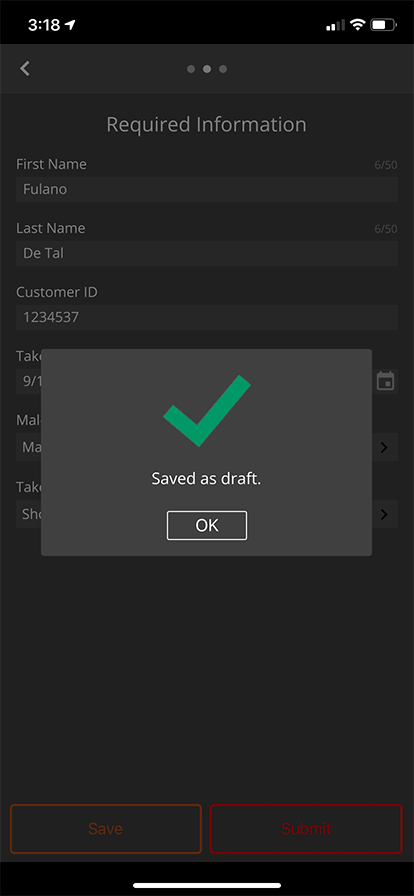Expand the chevron beside the Ma field

[x=384, y=447]
